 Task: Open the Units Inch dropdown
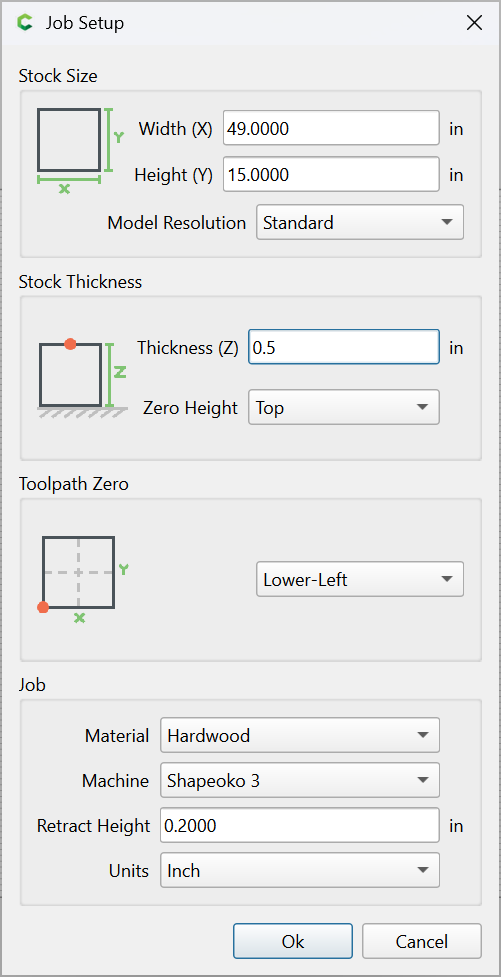coord(300,870)
